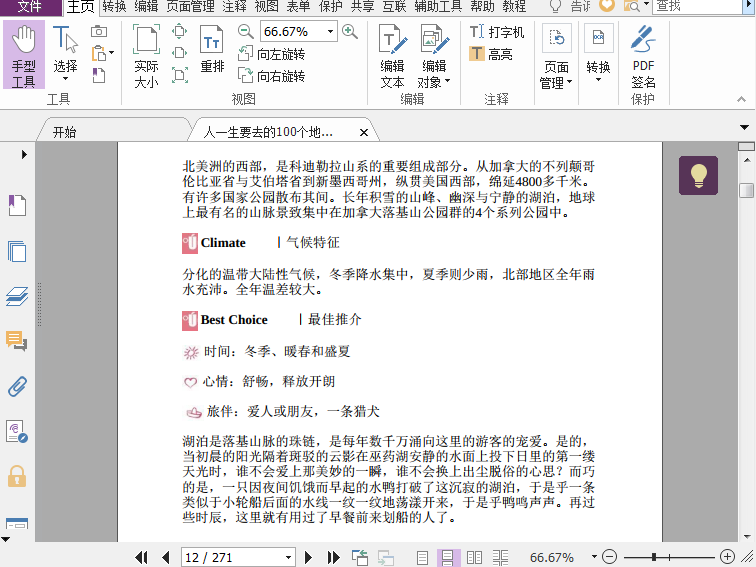Open Edit Object (编辑对象) tool

point(434,56)
